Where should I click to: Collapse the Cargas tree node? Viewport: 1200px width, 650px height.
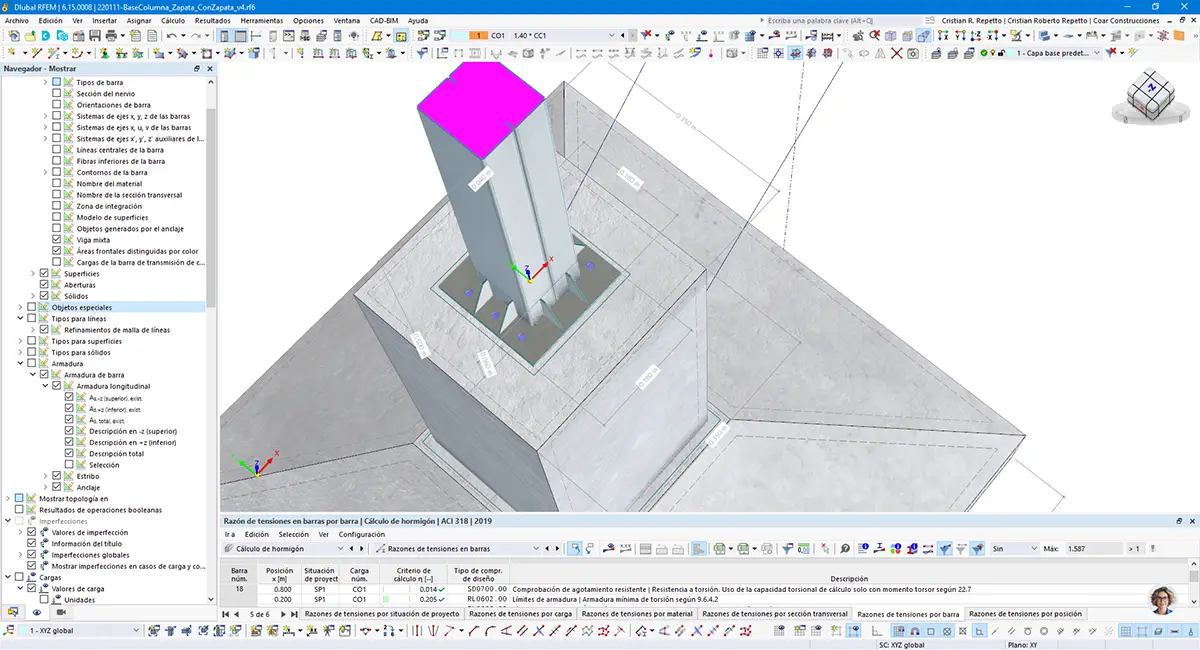[8, 577]
